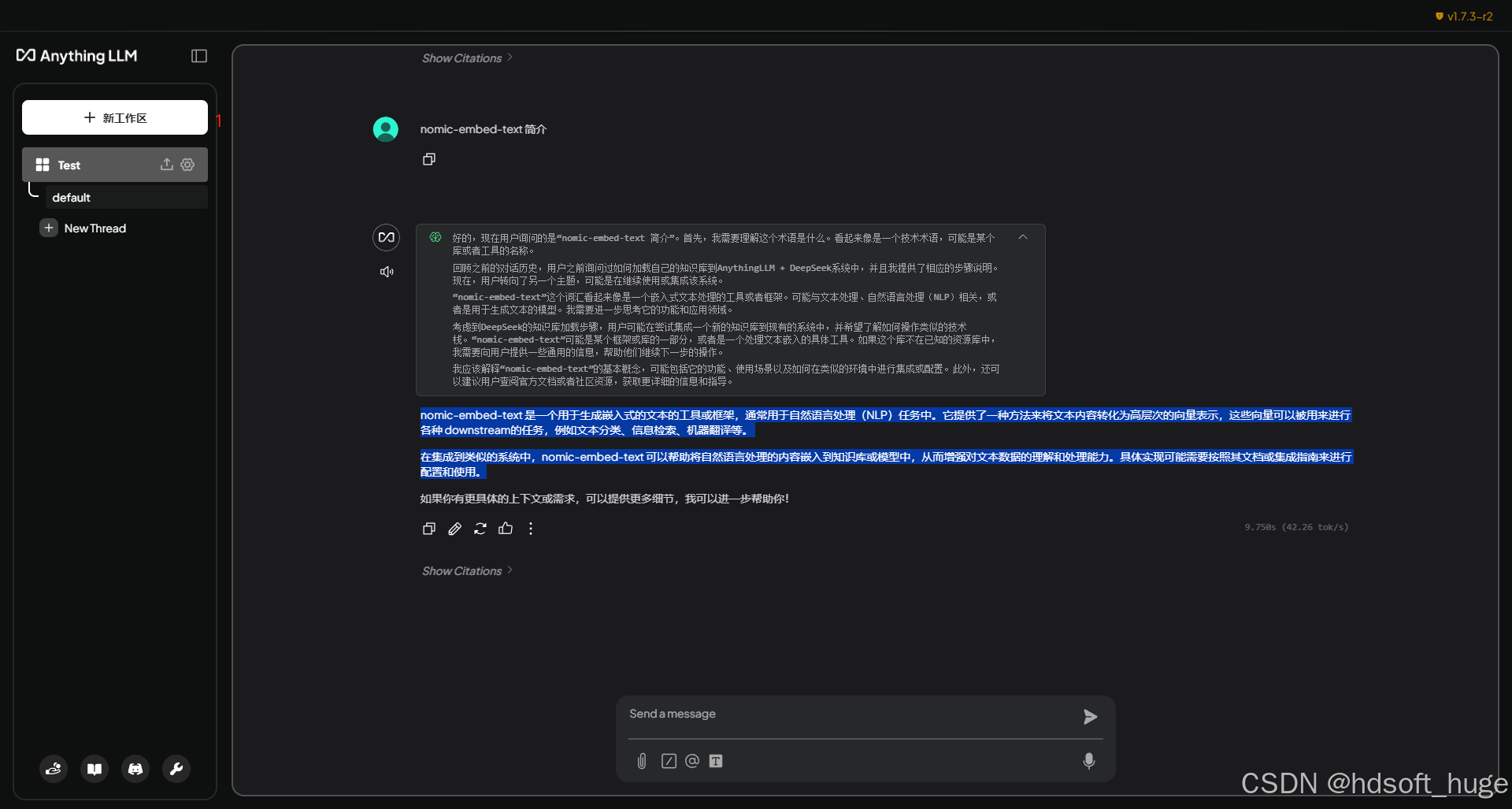The height and width of the screenshot is (809, 1512).
Task: Open documentation book icon
Action: pos(94,769)
